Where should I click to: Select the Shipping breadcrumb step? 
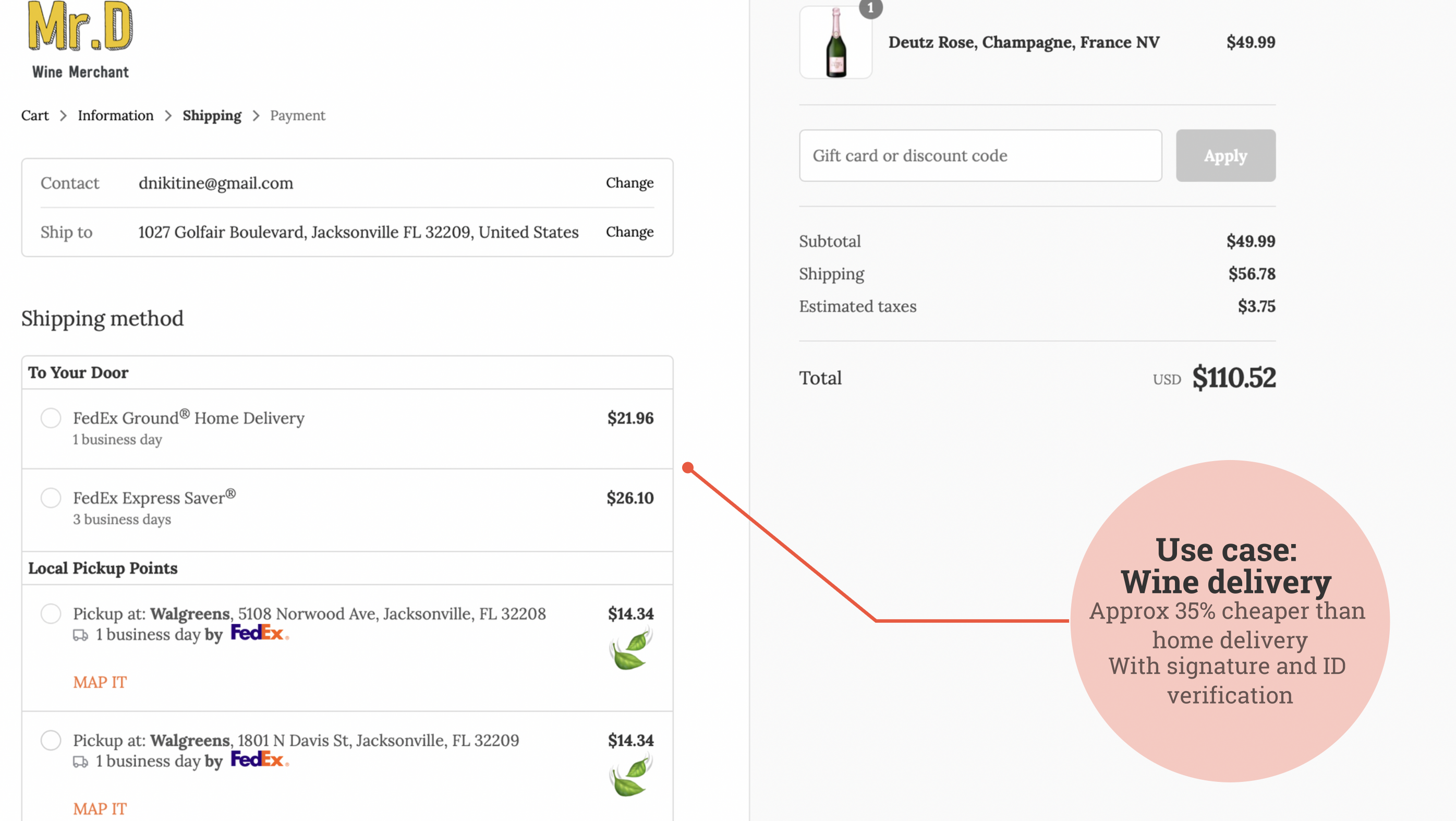[212, 115]
